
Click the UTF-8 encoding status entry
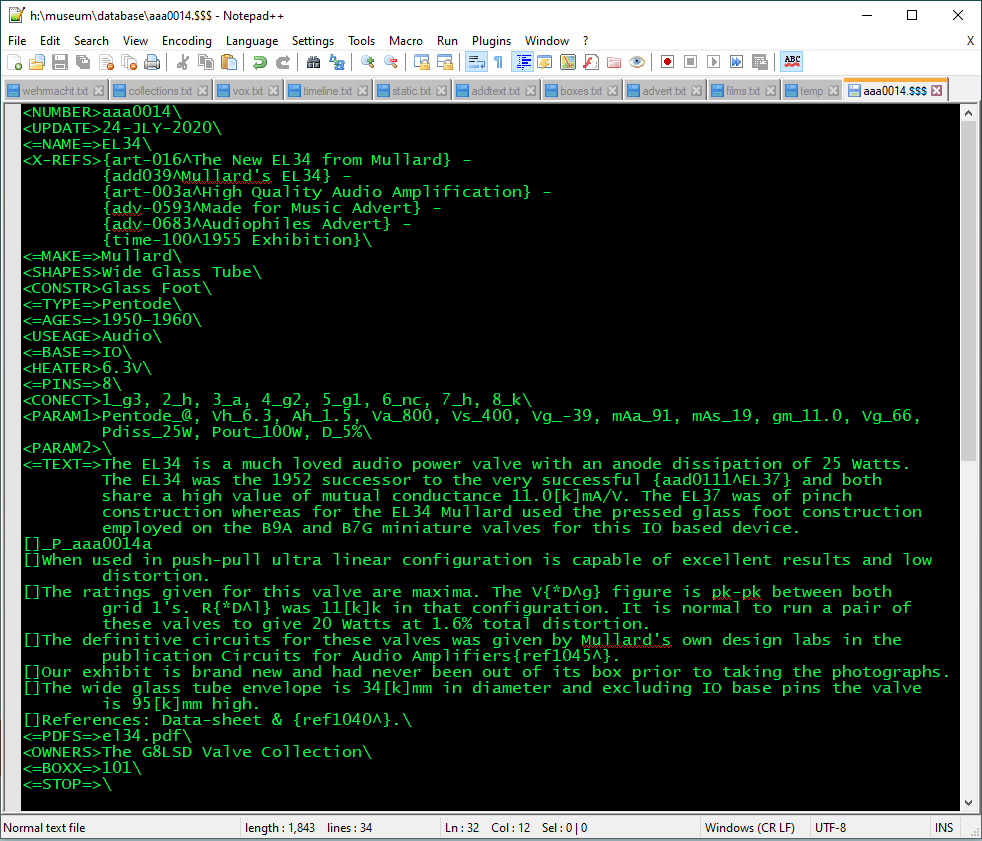(x=830, y=828)
